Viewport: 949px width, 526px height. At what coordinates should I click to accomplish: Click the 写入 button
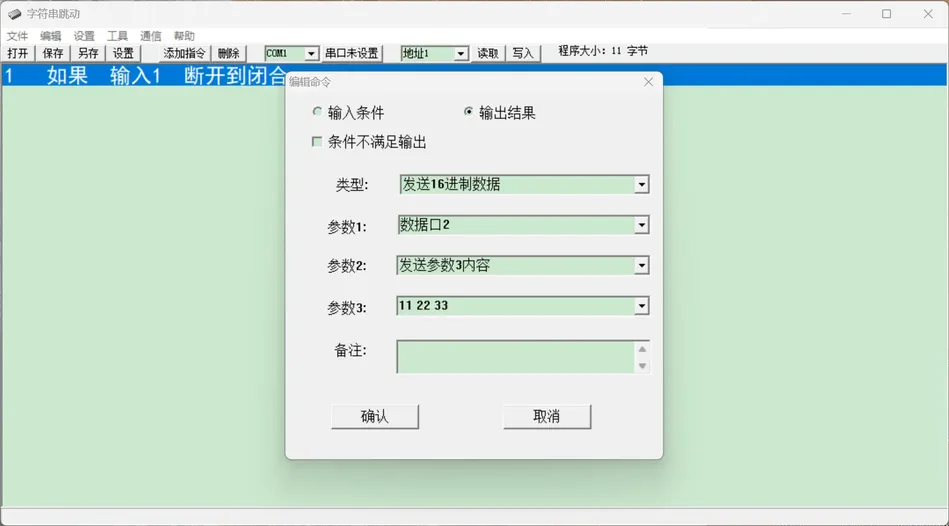[x=523, y=53]
